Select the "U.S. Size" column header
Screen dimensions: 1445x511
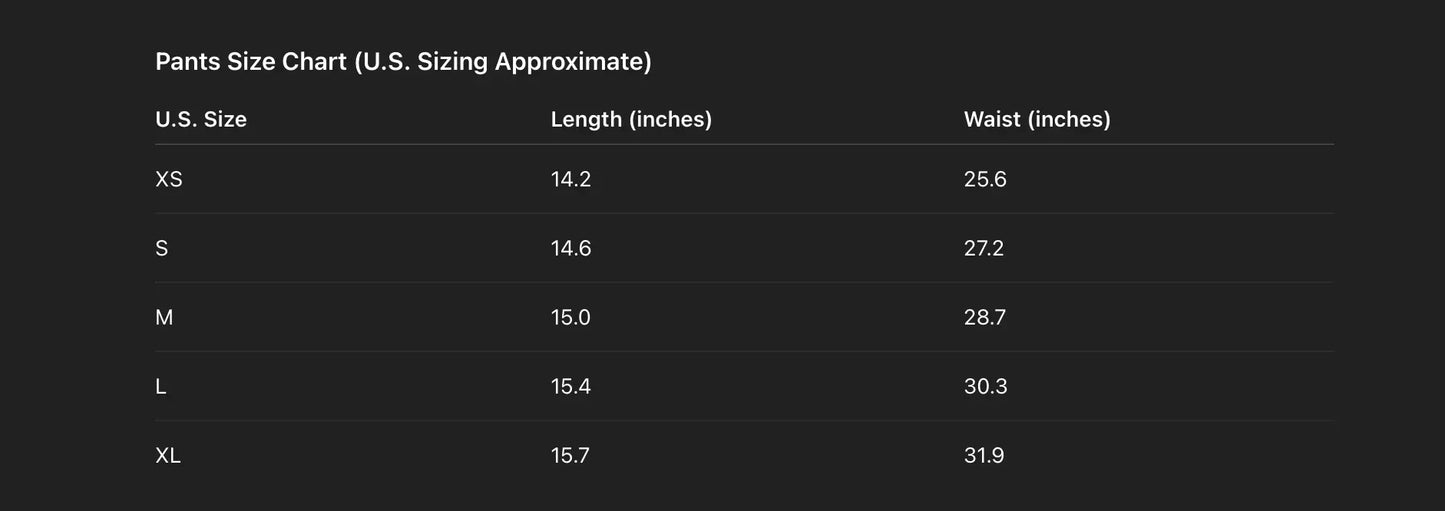click(x=201, y=120)
